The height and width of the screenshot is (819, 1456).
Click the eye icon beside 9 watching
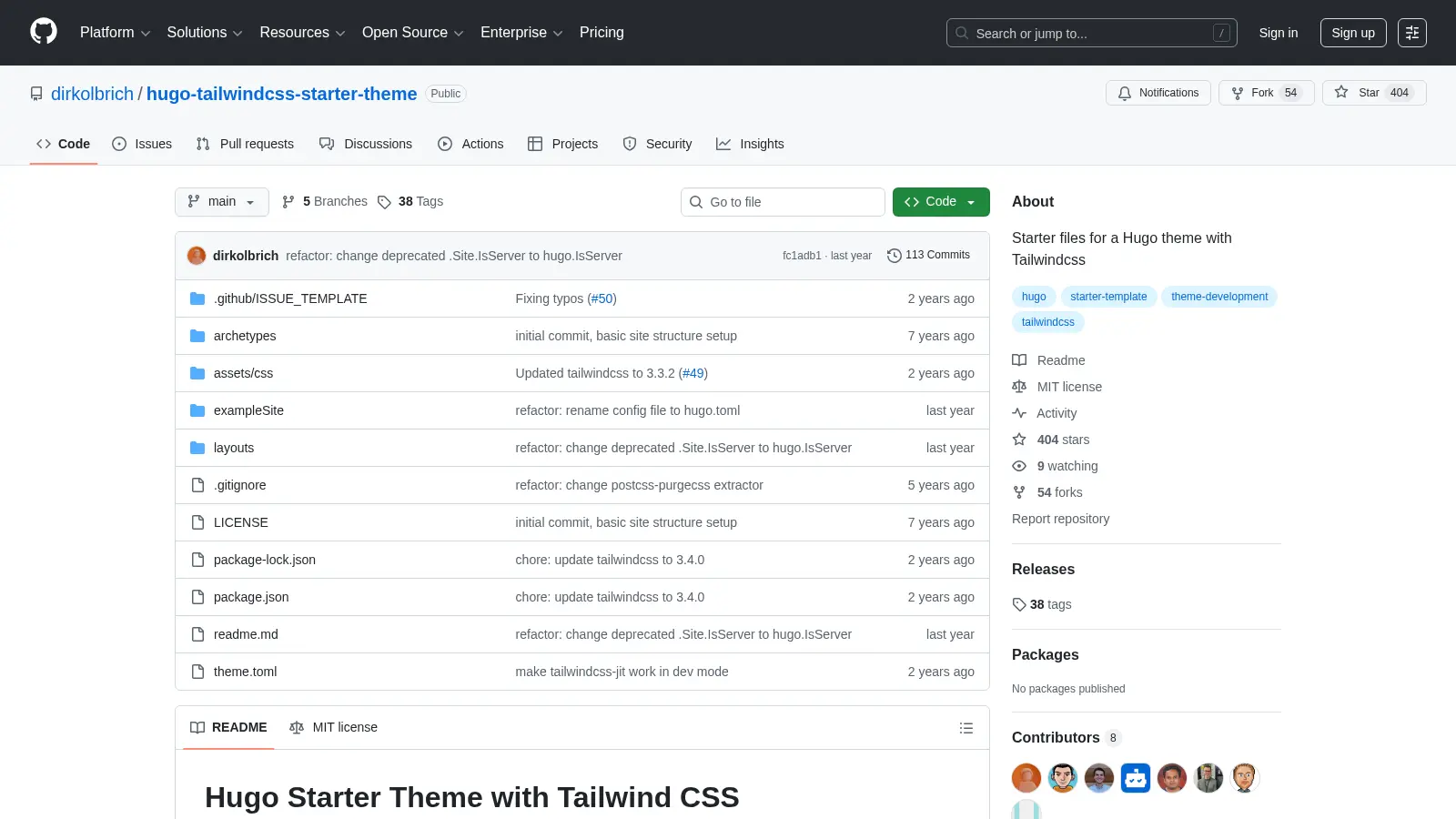click(x=1019, y=466)
